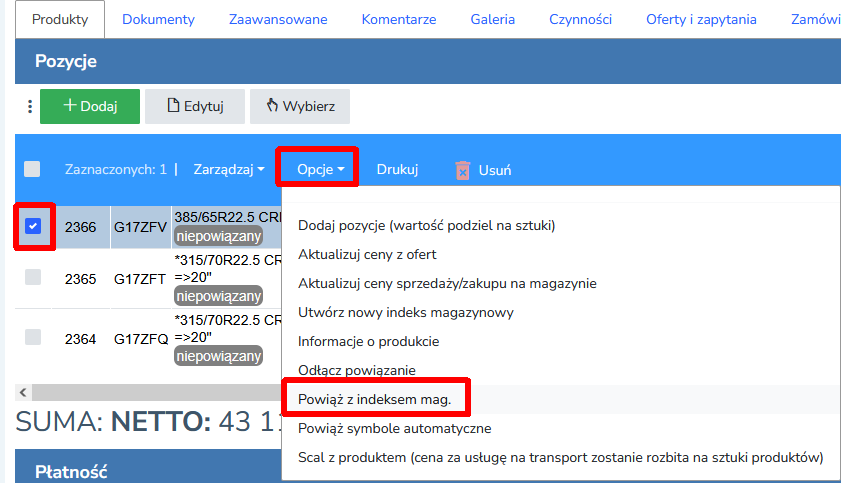Click the horizontal scrollbar left arrow
The height and width of the screenshot is (483, 841).
(24, 392)
